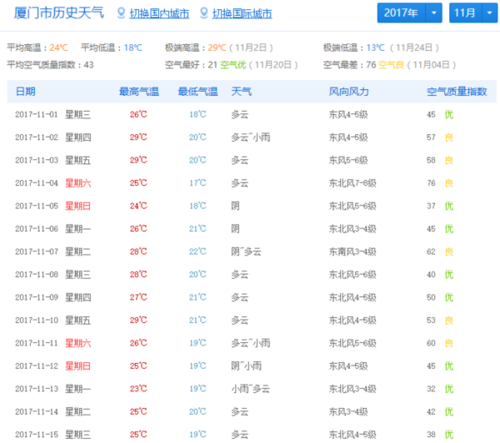
Task: Open the 2017年 year dropdown
Action: [x=409, y=13]
